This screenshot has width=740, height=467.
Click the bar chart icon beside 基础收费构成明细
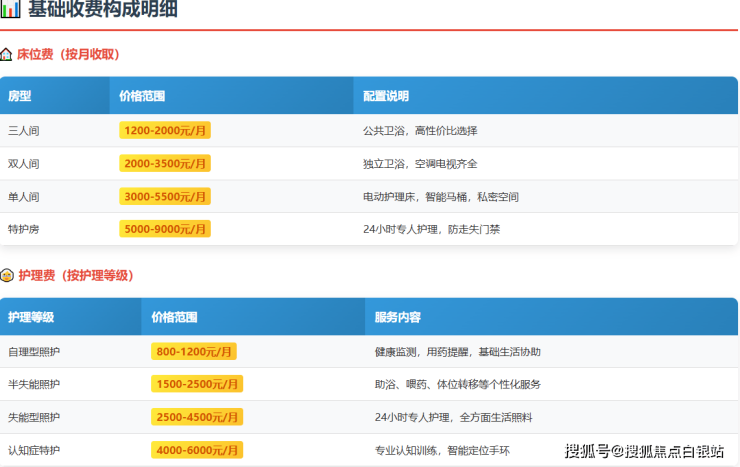[10, 9]
